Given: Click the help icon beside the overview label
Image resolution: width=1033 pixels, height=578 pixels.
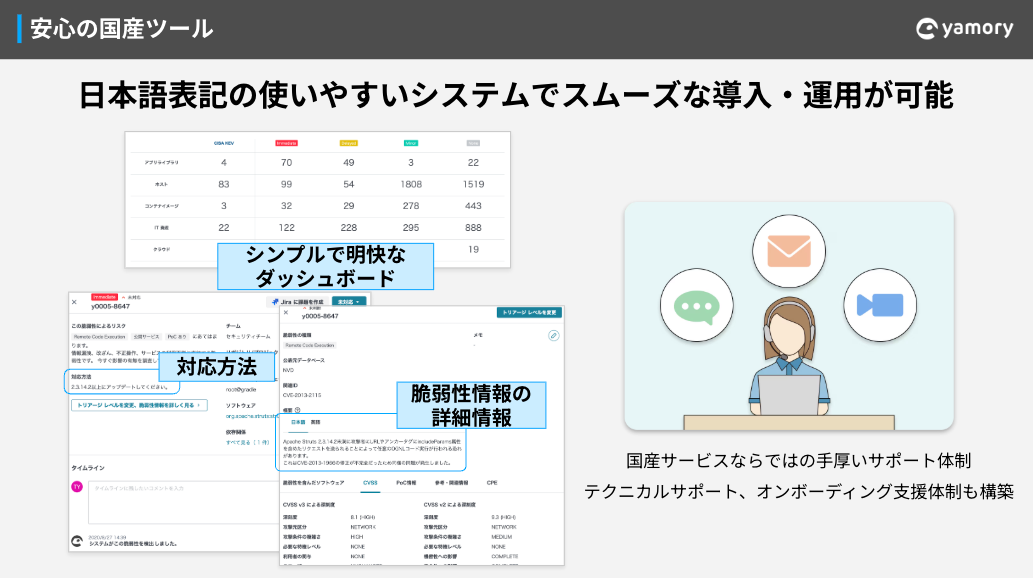Looking at the screenshot, I should [298, 410].
